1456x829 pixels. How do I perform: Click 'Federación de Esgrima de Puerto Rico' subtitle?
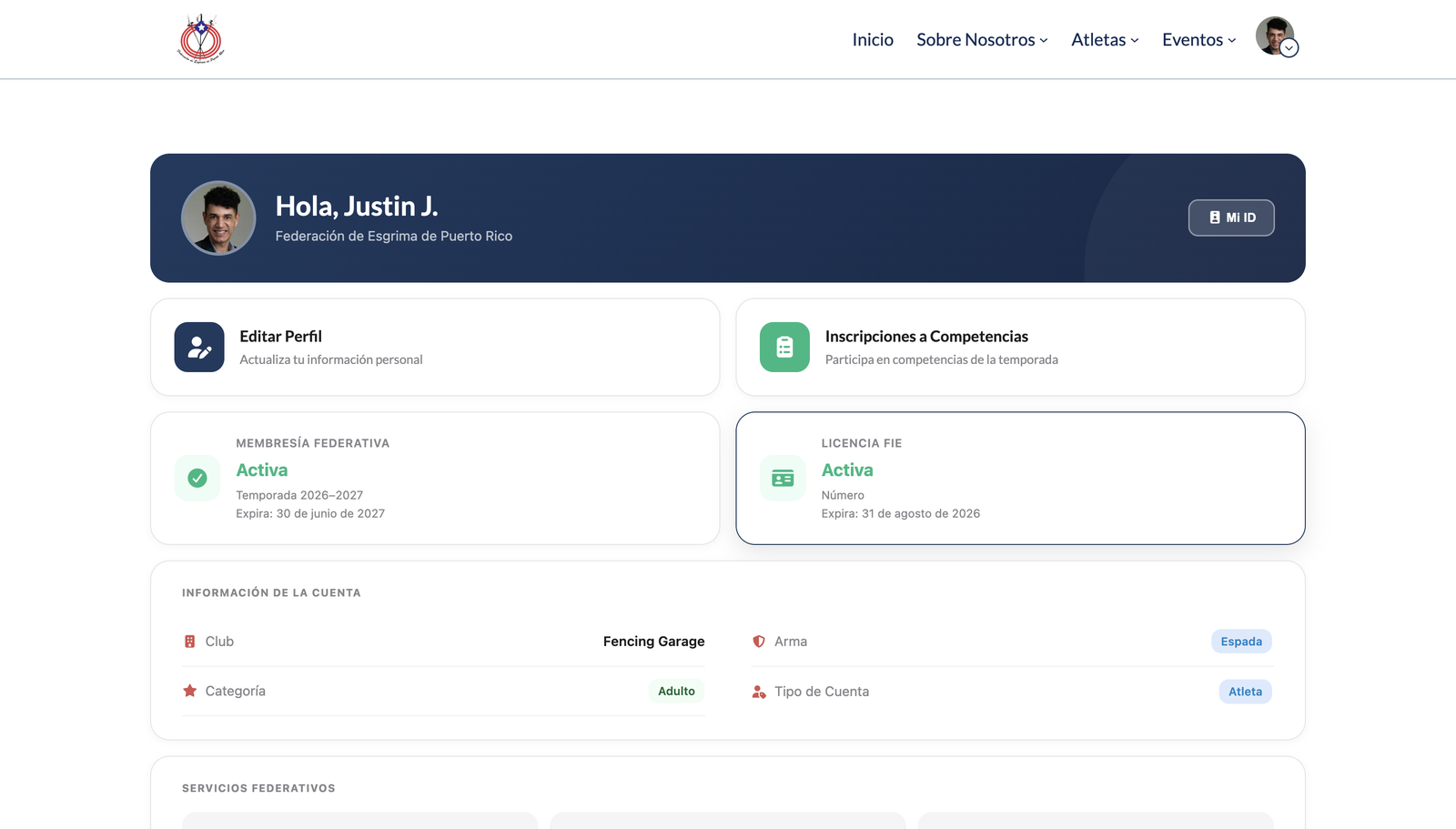point(394,236)
